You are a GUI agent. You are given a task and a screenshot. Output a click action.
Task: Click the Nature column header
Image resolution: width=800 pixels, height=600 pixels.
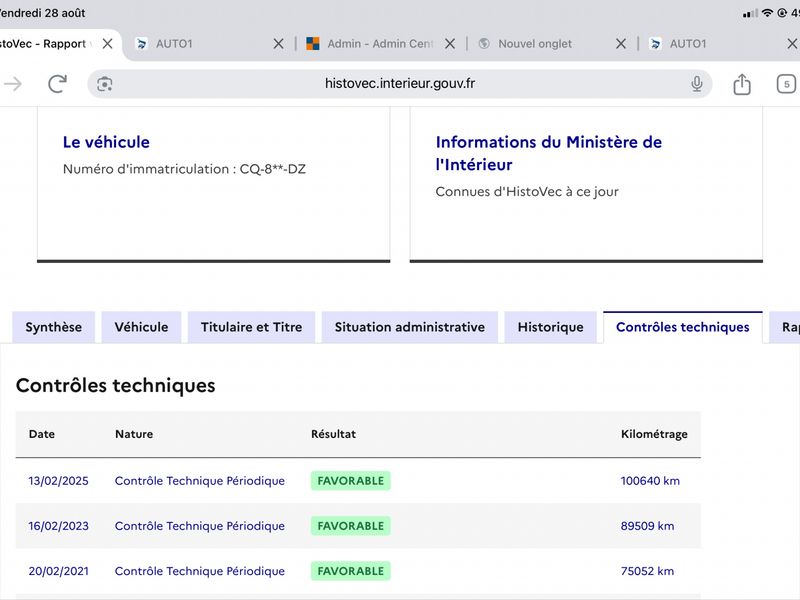(134, 434)
